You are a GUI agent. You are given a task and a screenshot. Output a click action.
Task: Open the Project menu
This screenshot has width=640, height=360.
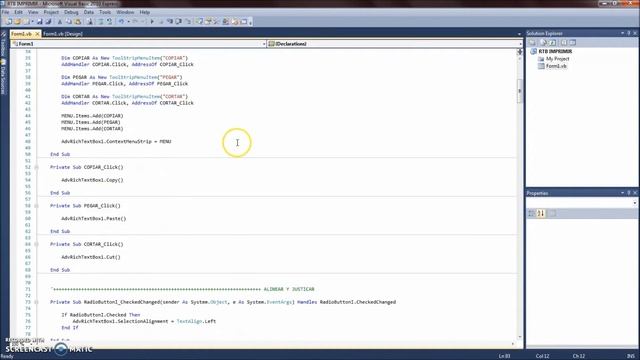pos(51,12)
